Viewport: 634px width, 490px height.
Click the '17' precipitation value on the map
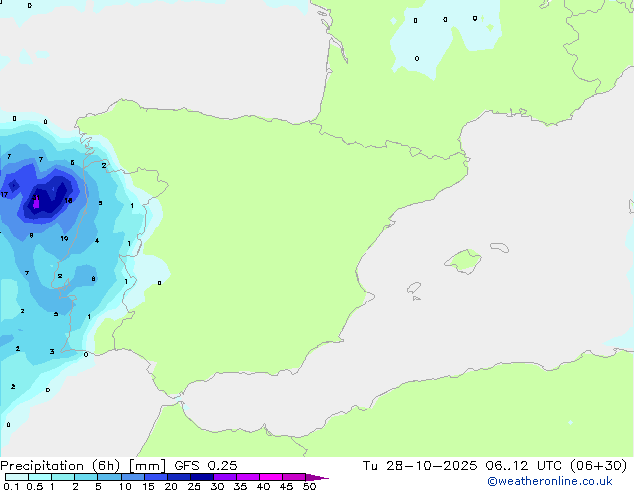(x=4, y=195)
